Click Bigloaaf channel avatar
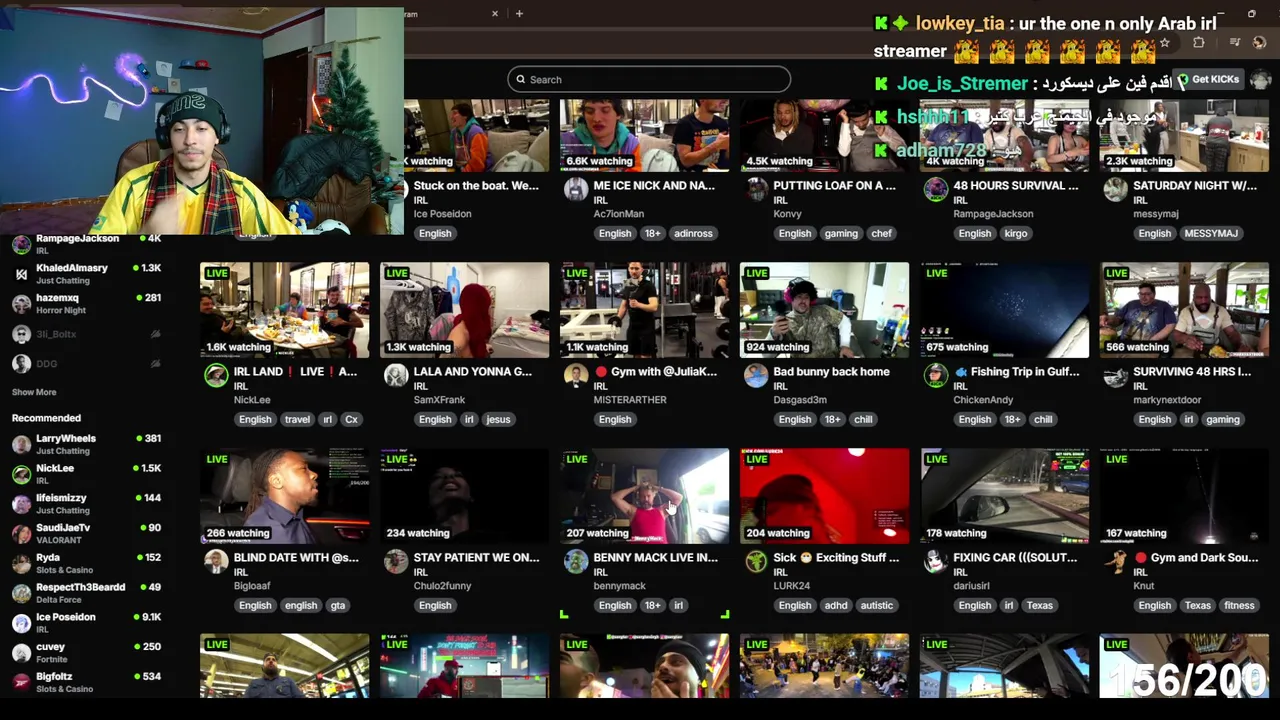Image resolution: width=1280 pixels, height=720 pixels. (216, 561)
